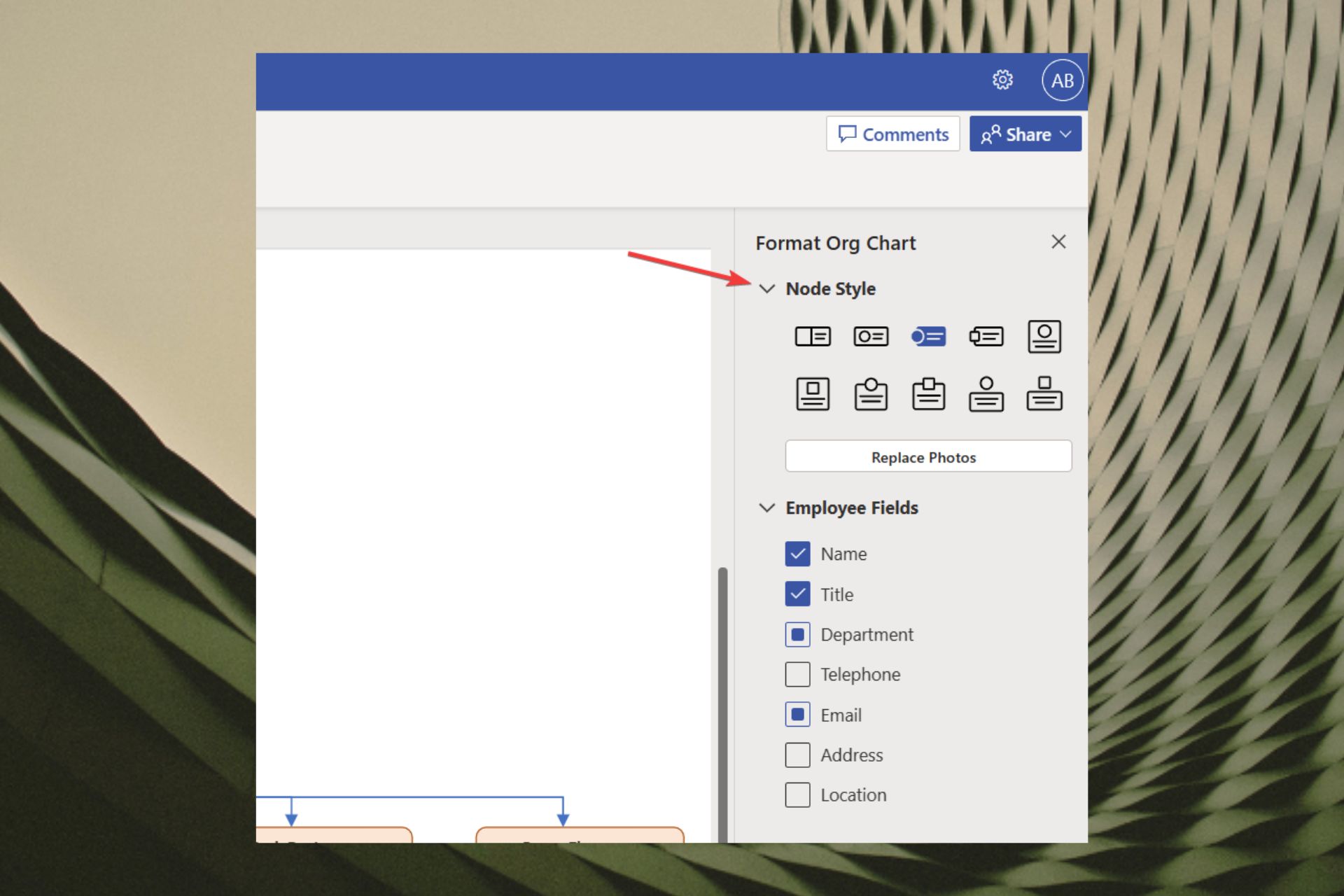The height and width of the screenshot is (896, 1344).
Task: Select the rounded node style with circle photo
Action: (871, 337)
